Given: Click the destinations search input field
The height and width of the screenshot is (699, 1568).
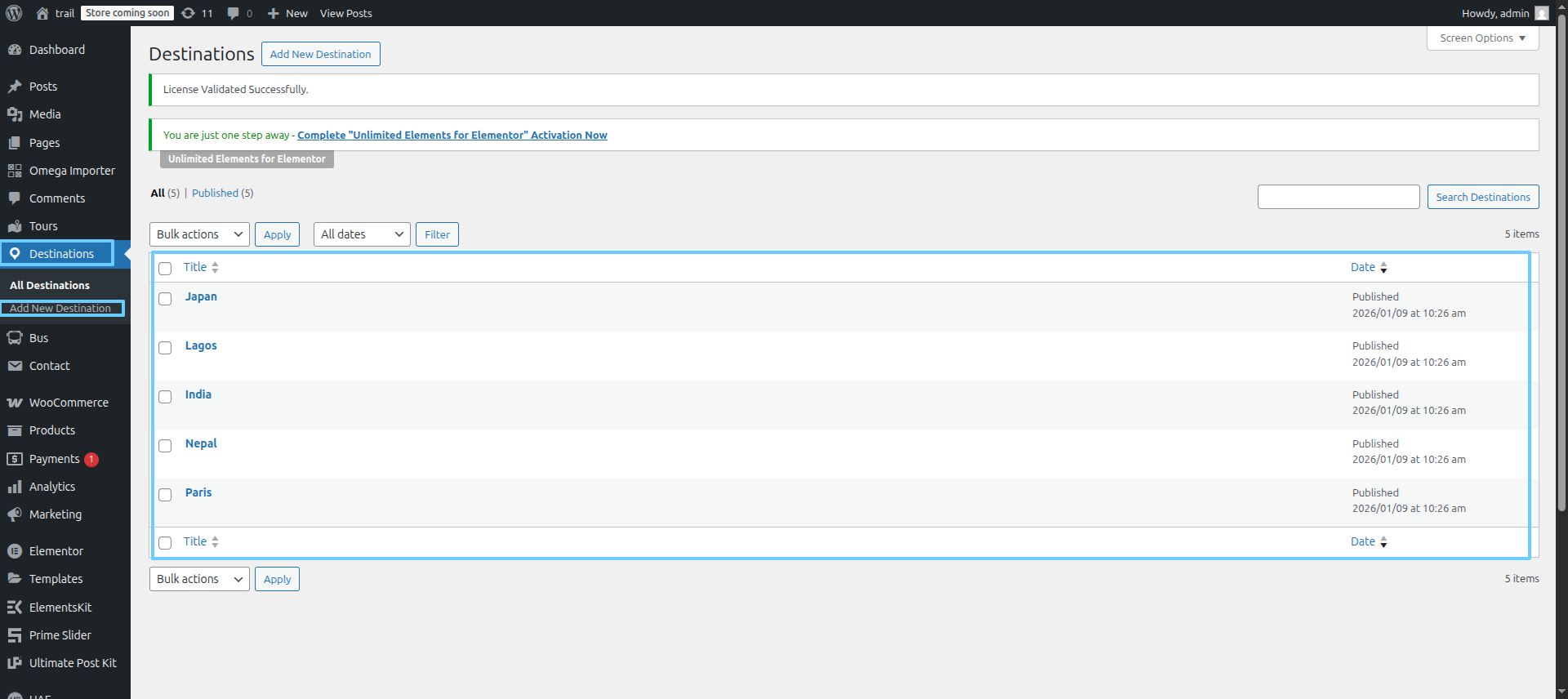Looking at the screenshot, I should coord(1339,197).
